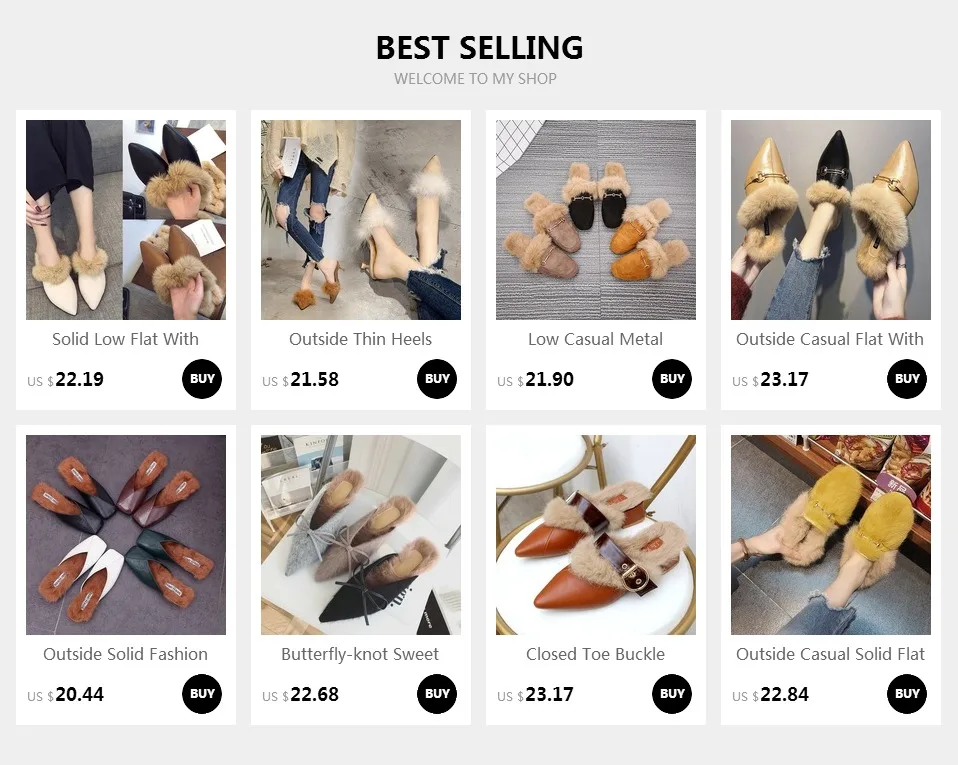Screen dimensions: 958x765
Task: Open the Butterfly-knot Sweet title link
Action: point(360,654)
